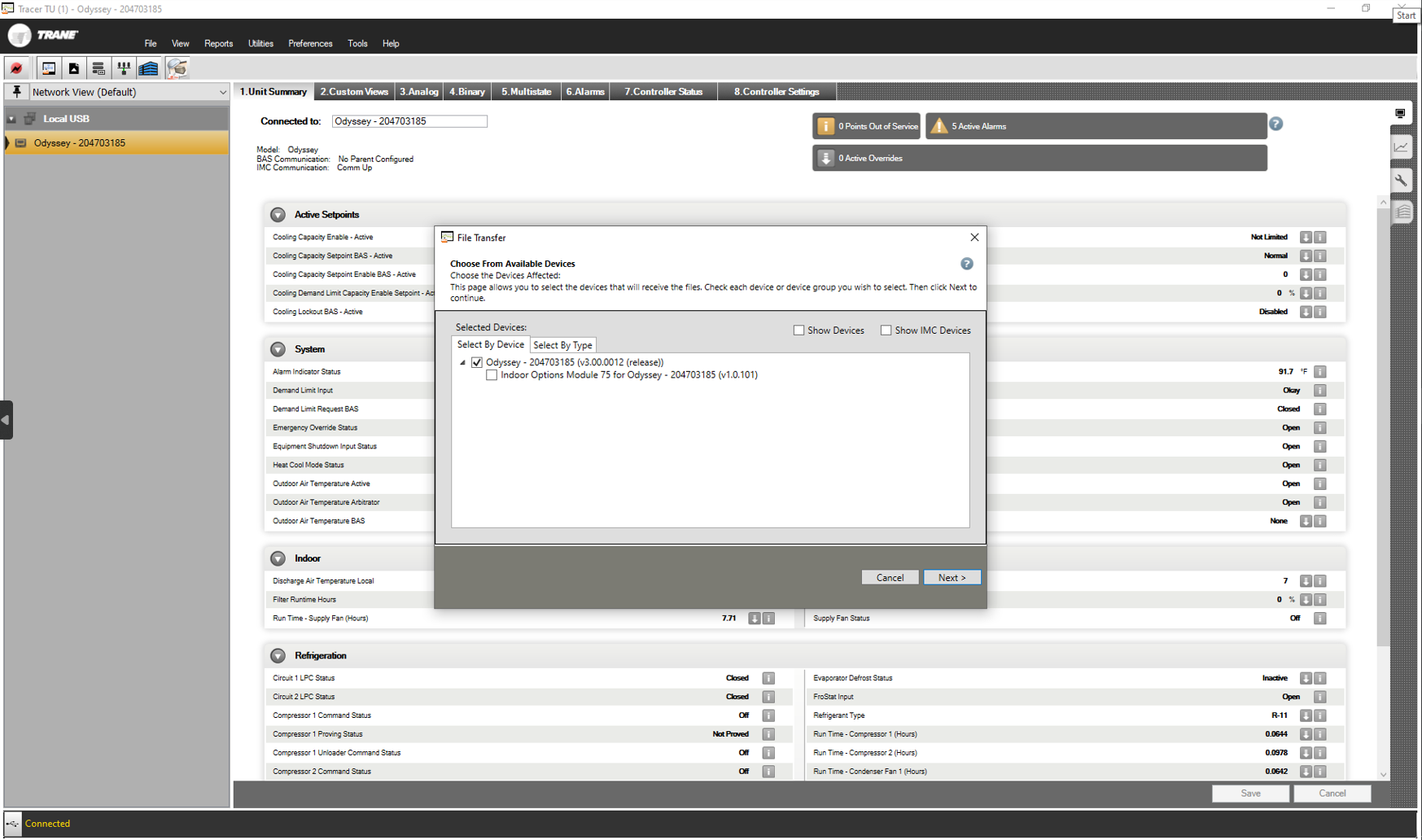Open the data log list toolbar icon
The image size is (1422, 840).
coord(98,68)
